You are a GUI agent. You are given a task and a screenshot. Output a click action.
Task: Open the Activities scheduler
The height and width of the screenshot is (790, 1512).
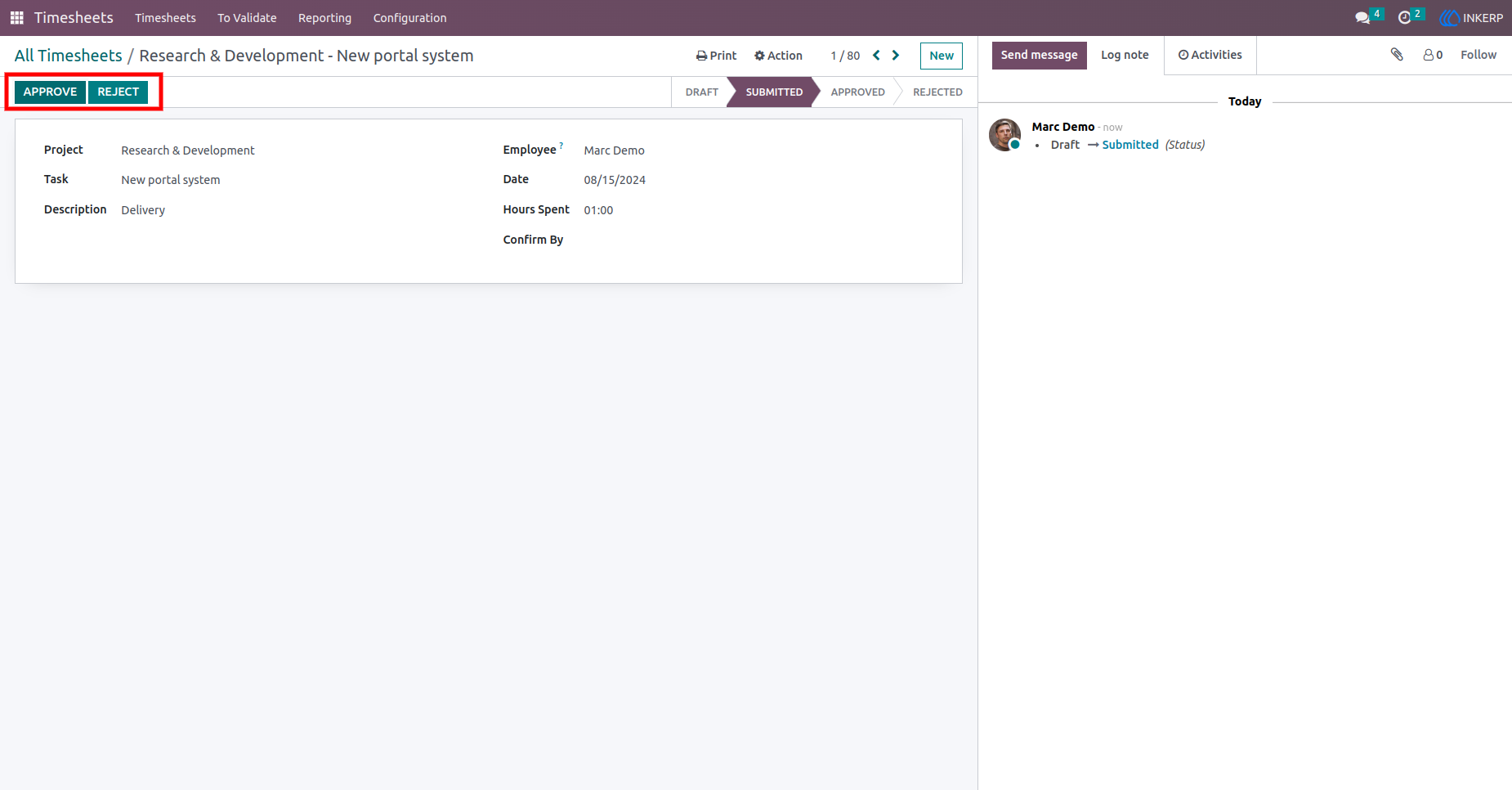point(1210,55)
